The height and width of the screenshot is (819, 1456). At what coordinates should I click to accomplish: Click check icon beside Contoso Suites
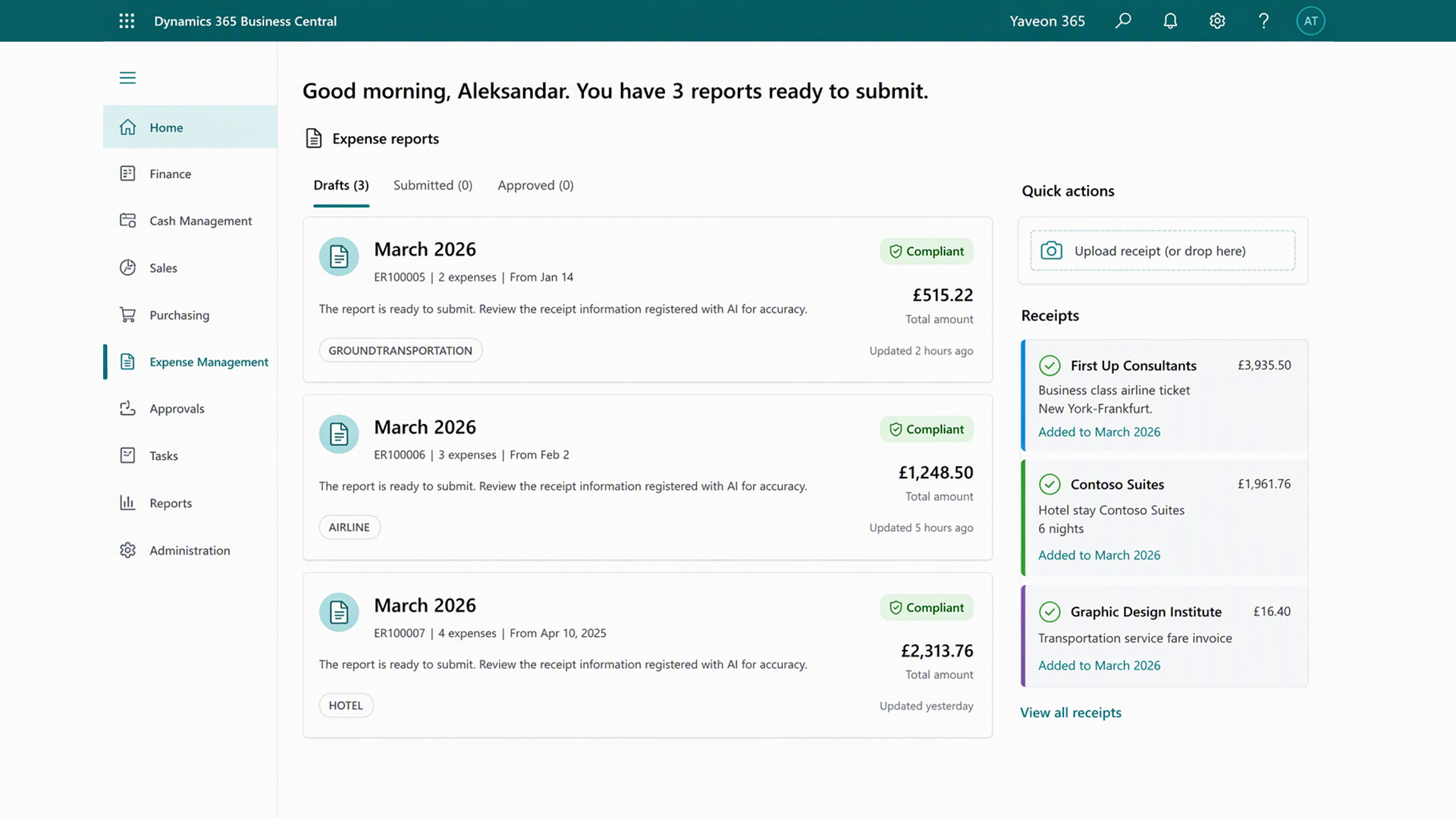pyautogui.click(x=1050, y=484)
